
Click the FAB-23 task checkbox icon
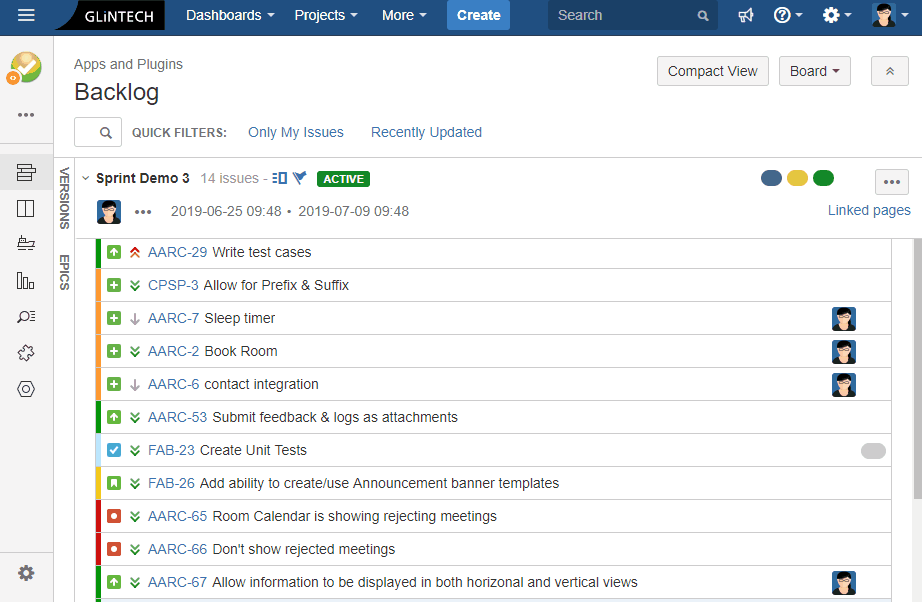(114, 450)
